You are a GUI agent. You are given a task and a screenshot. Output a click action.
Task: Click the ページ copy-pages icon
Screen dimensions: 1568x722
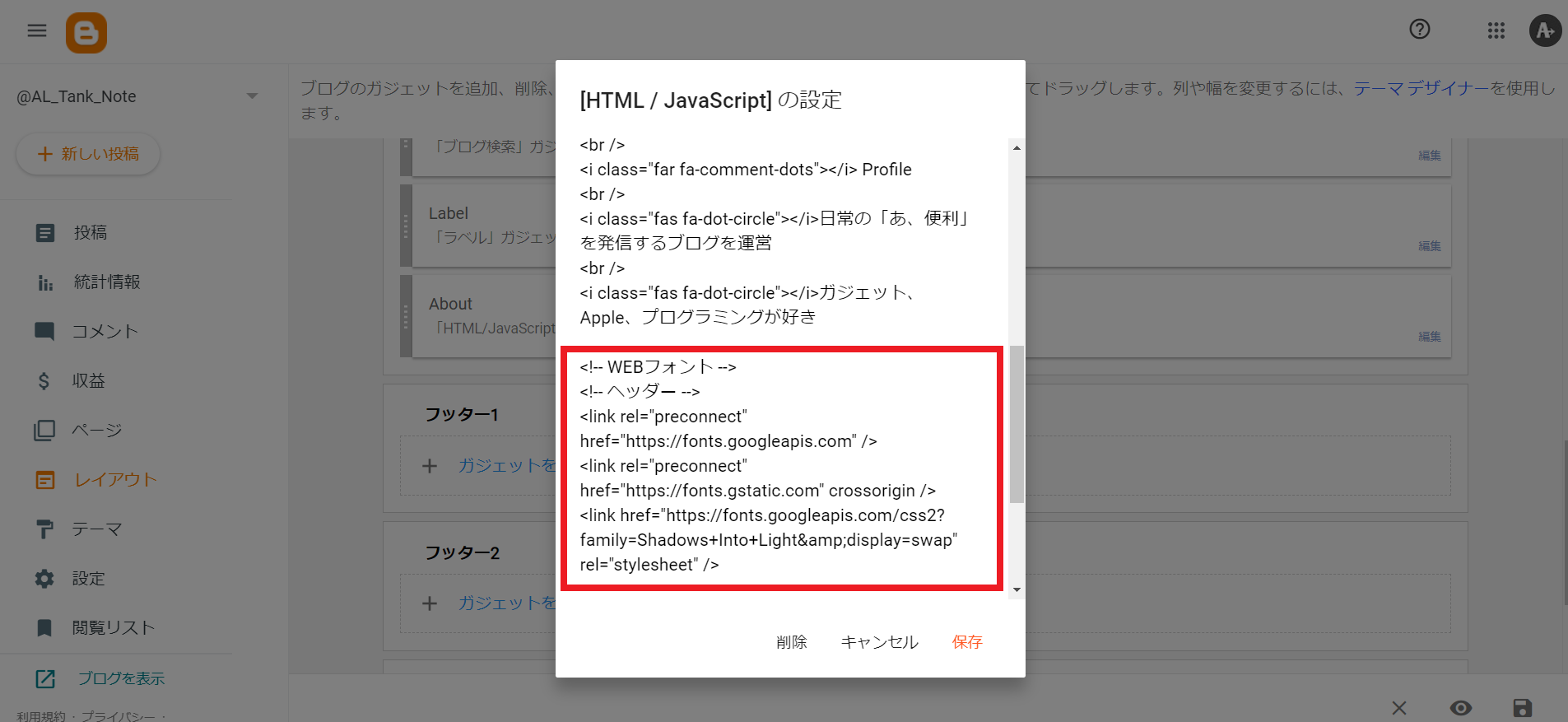44,431
